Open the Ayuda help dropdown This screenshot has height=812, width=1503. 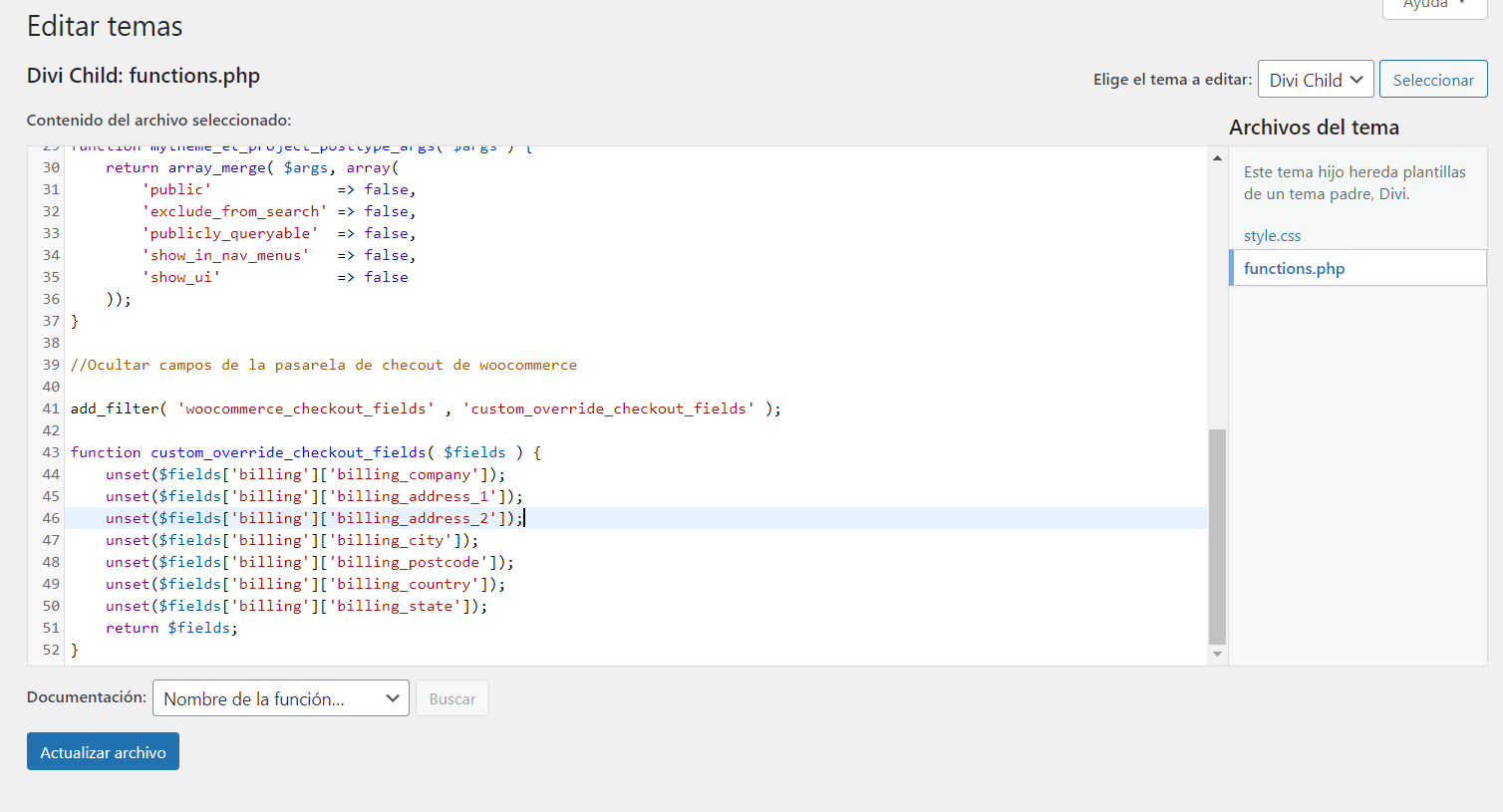point(1433,5)
